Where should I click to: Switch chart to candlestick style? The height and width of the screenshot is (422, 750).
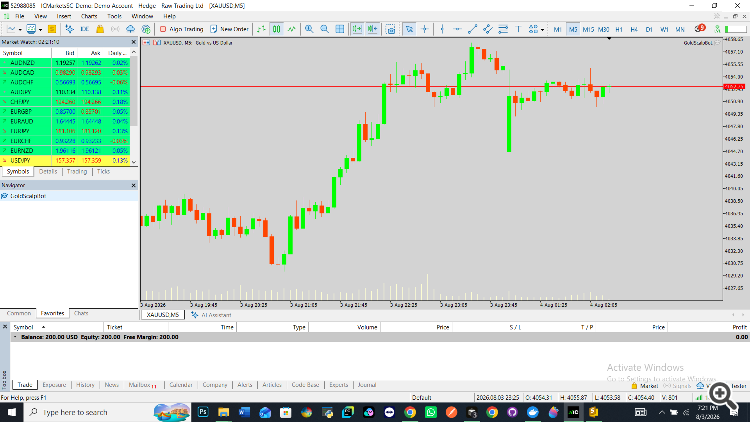pos(276,29)
